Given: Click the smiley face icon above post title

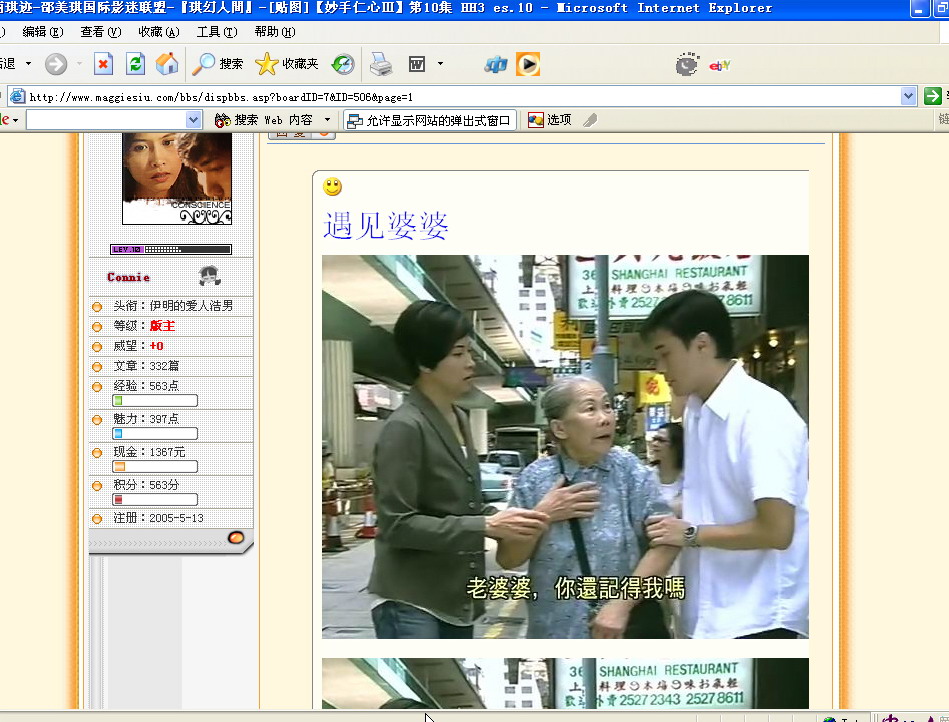Looking at the screenshot, I should click(x=332, y=187).
